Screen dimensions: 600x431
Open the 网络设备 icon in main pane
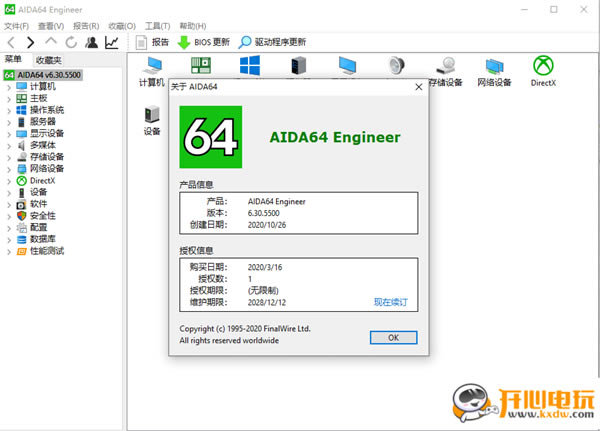[x=494, y=72]
